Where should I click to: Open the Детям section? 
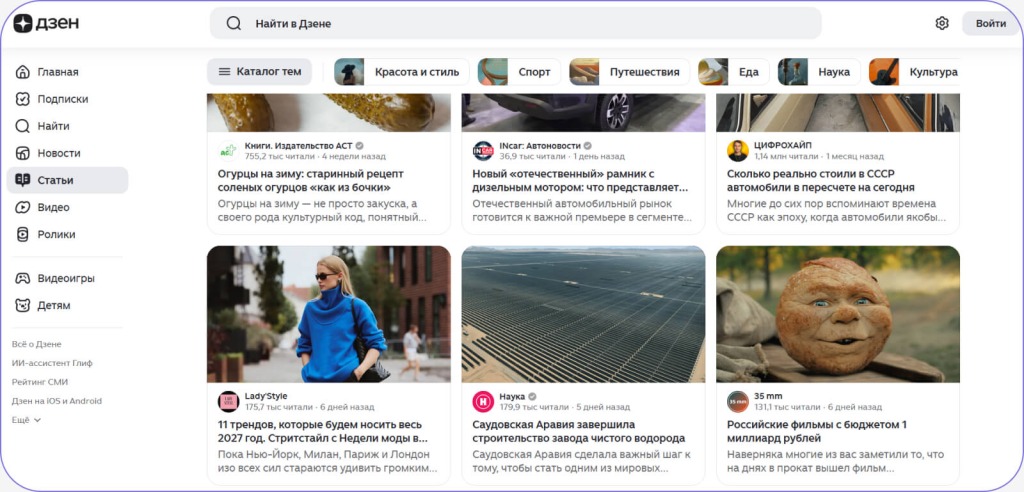click(67, 305)
